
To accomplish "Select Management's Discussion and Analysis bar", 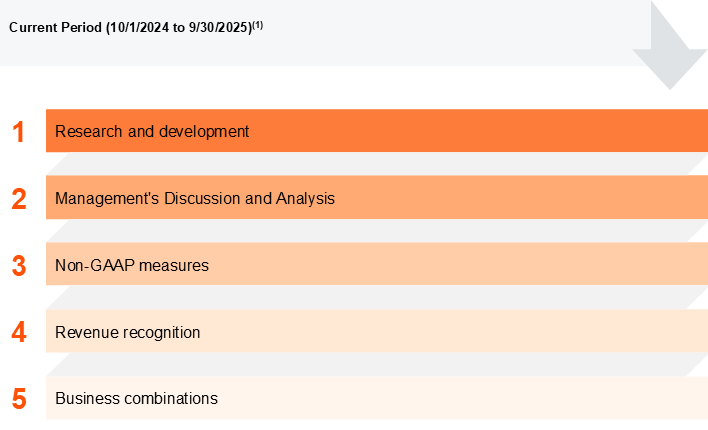I will [376, 198].
